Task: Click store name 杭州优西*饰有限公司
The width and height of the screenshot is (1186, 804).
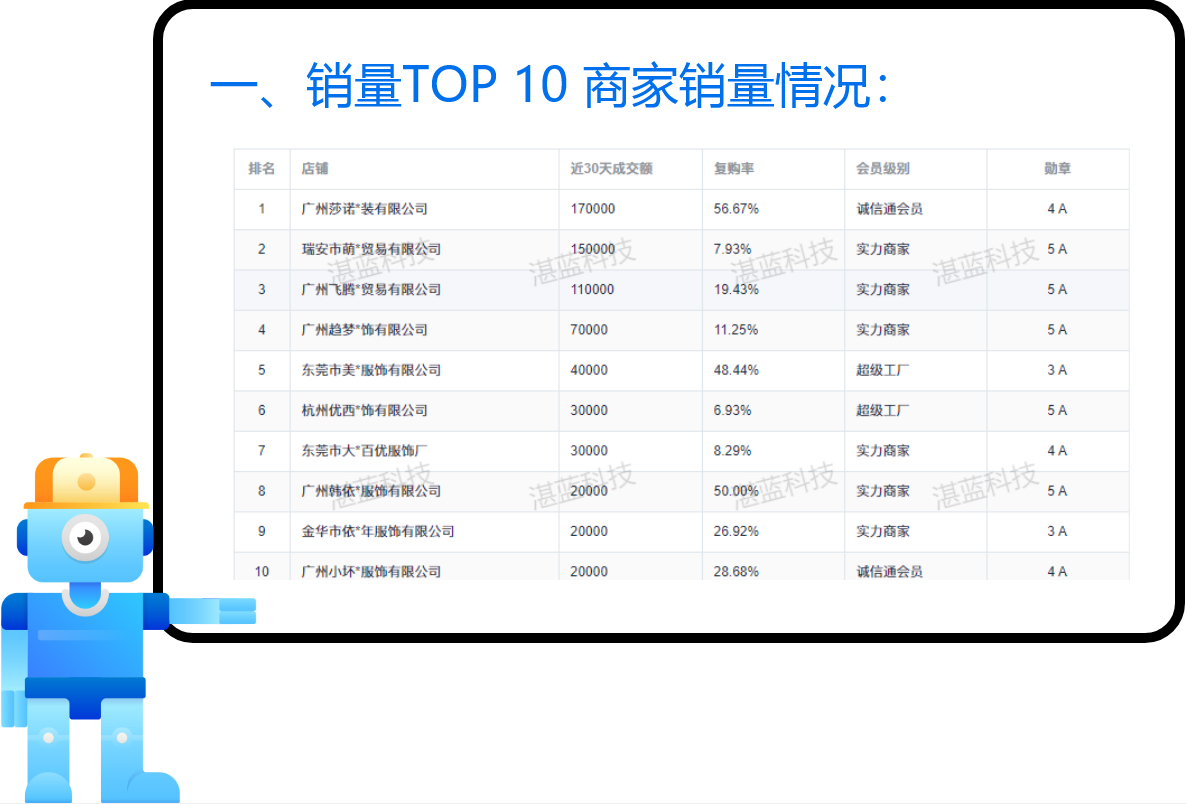Action: [364, 410]
